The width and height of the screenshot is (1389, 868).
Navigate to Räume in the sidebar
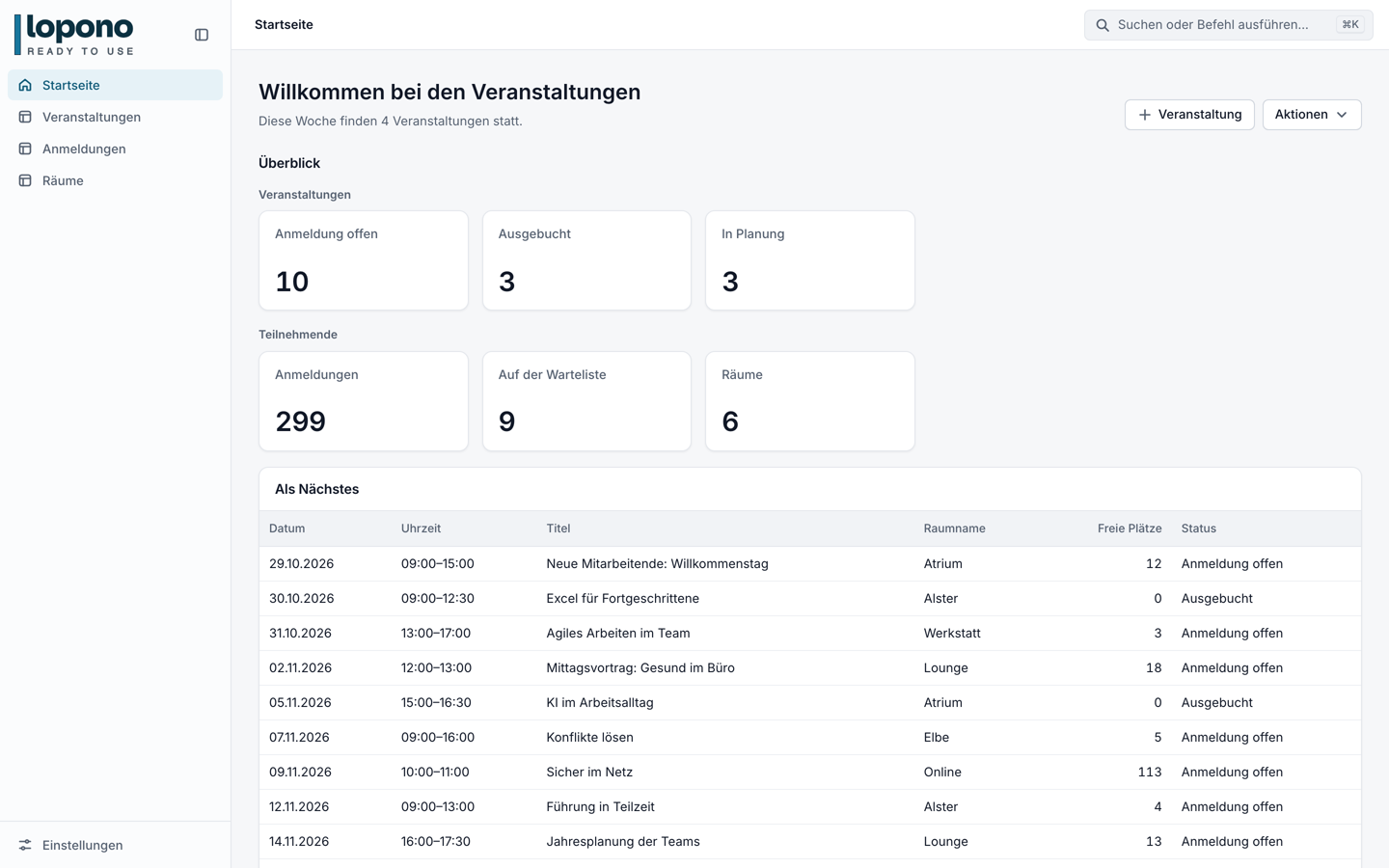coord(115,180)
